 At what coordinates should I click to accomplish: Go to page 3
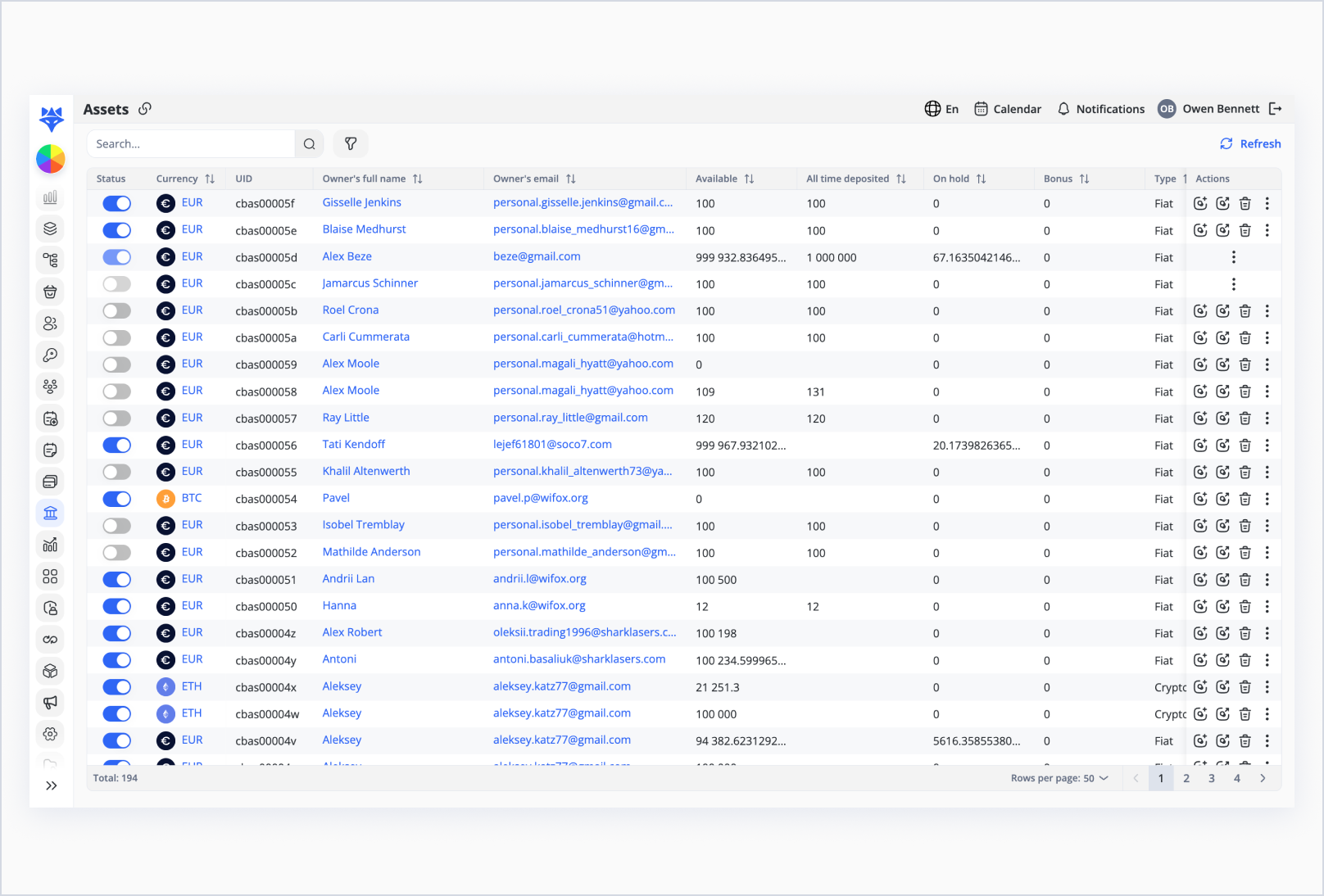[x=1211, y=778]
